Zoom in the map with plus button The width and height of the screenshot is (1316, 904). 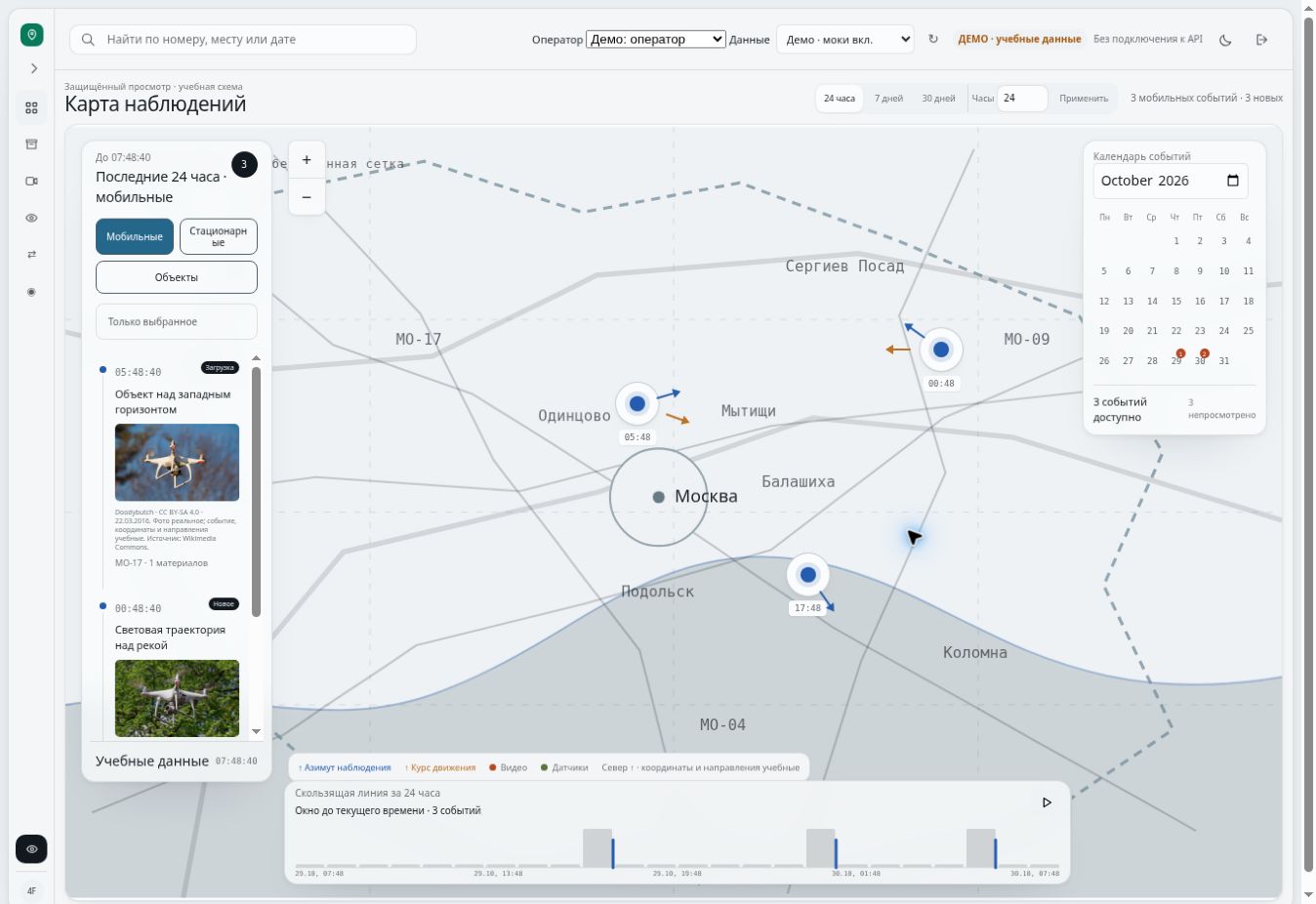click(x=307, y=160)
